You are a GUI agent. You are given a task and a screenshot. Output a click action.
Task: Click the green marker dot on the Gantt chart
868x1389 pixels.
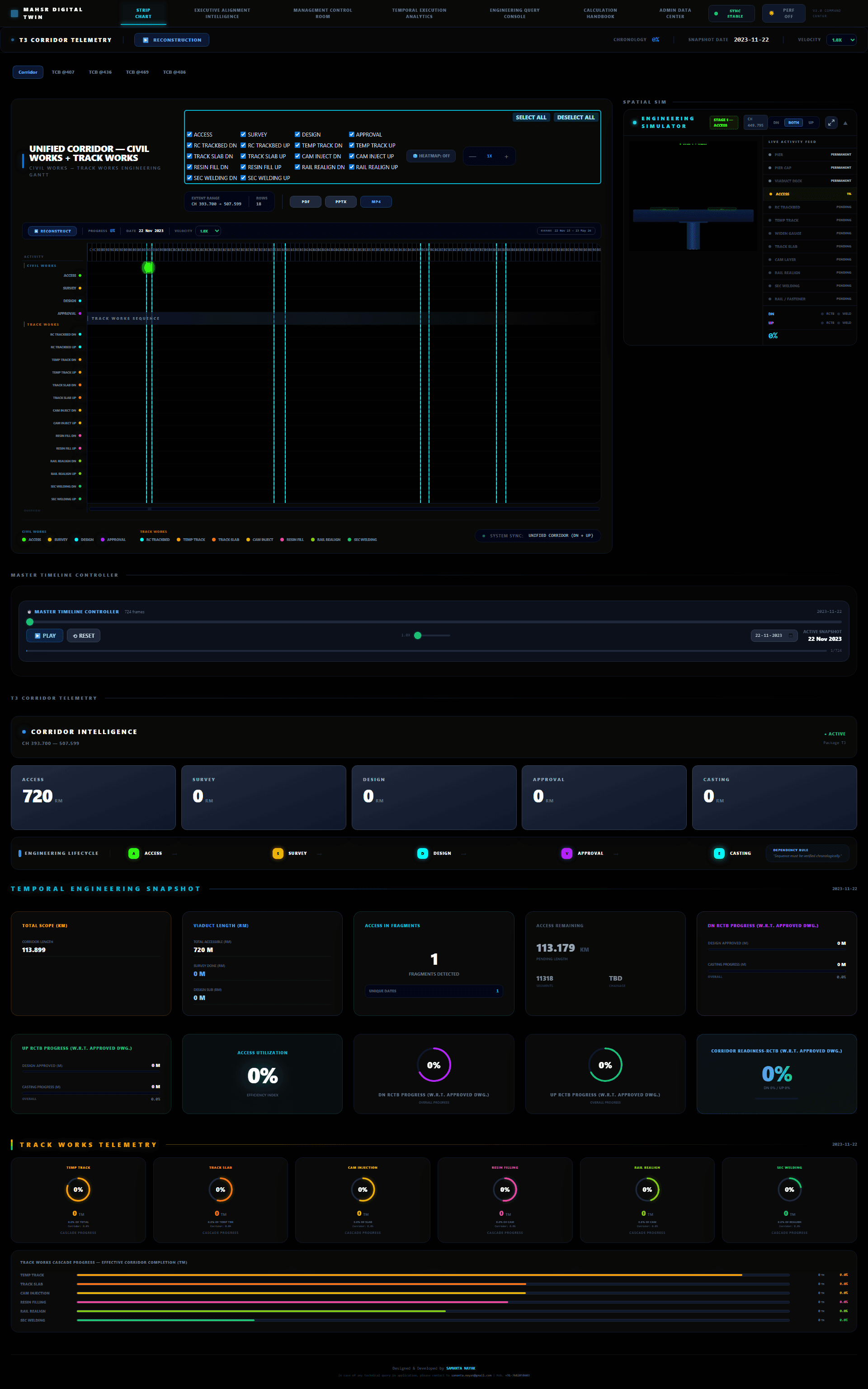point(148,267)
